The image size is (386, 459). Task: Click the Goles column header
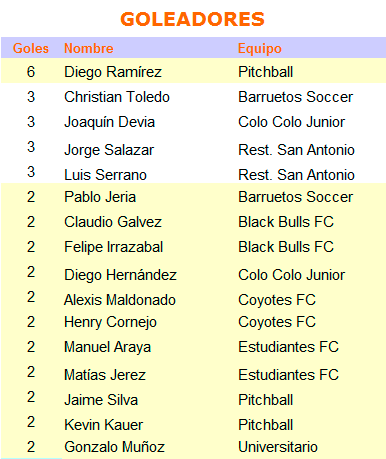[31, 48]
